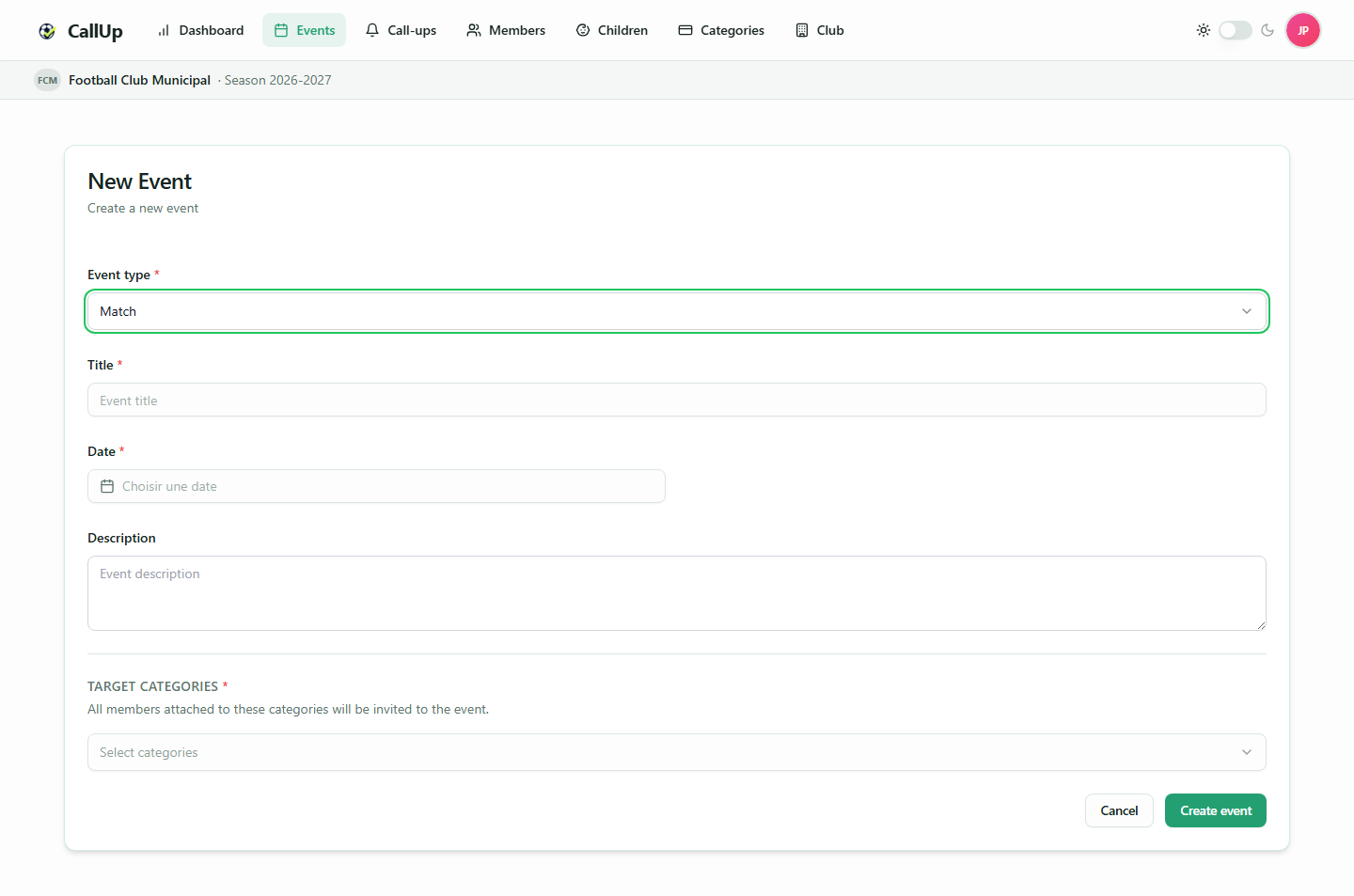Open the Children menu item
Viewport: 1354px width, 896px height.
612,30
